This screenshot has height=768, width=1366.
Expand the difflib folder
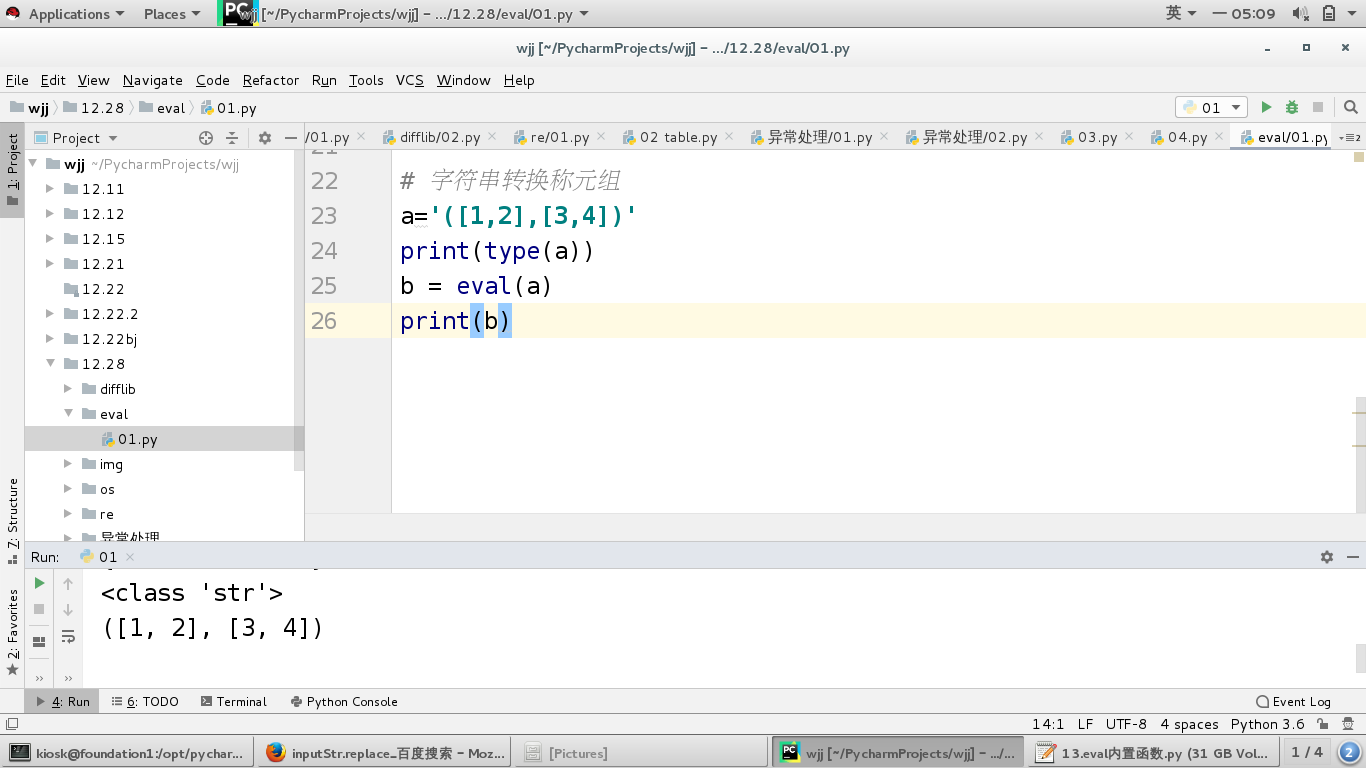tap(68, 388)
